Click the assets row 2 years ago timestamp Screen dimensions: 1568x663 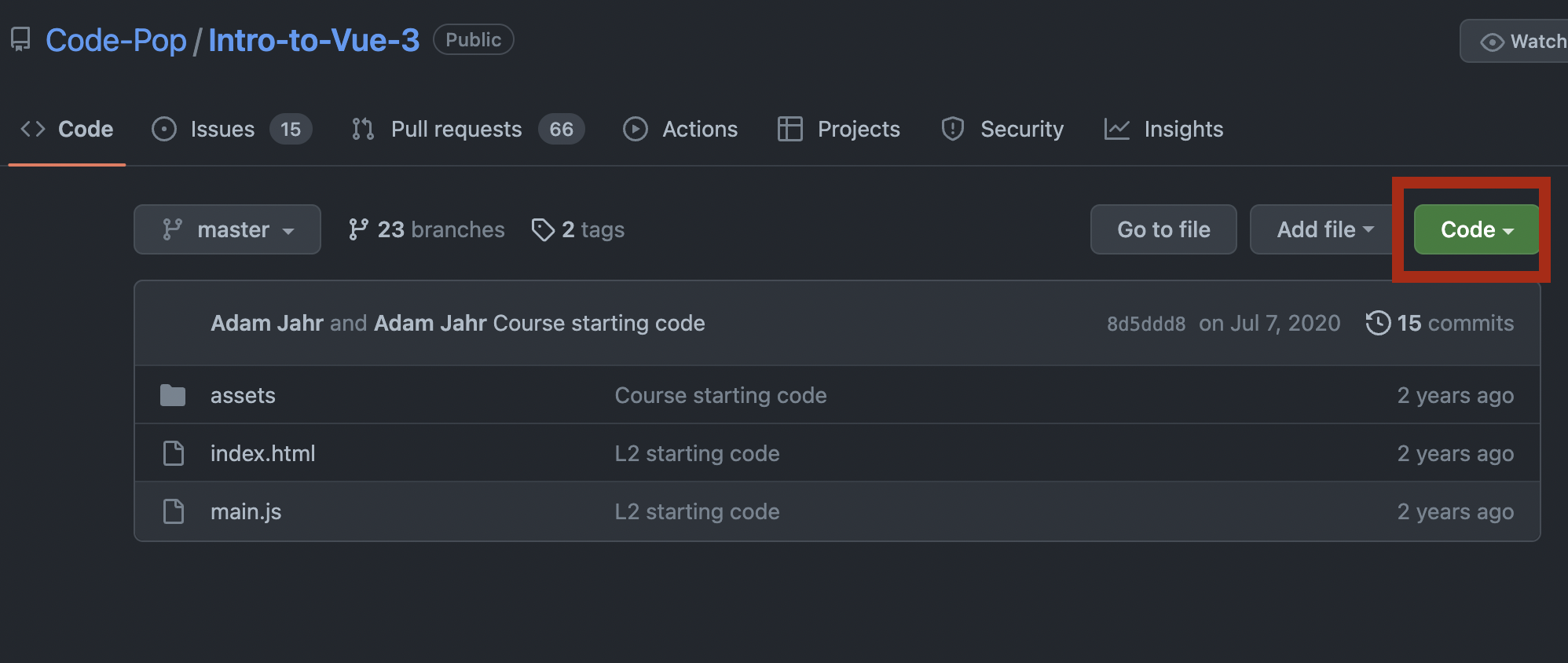click(1455, 395)
